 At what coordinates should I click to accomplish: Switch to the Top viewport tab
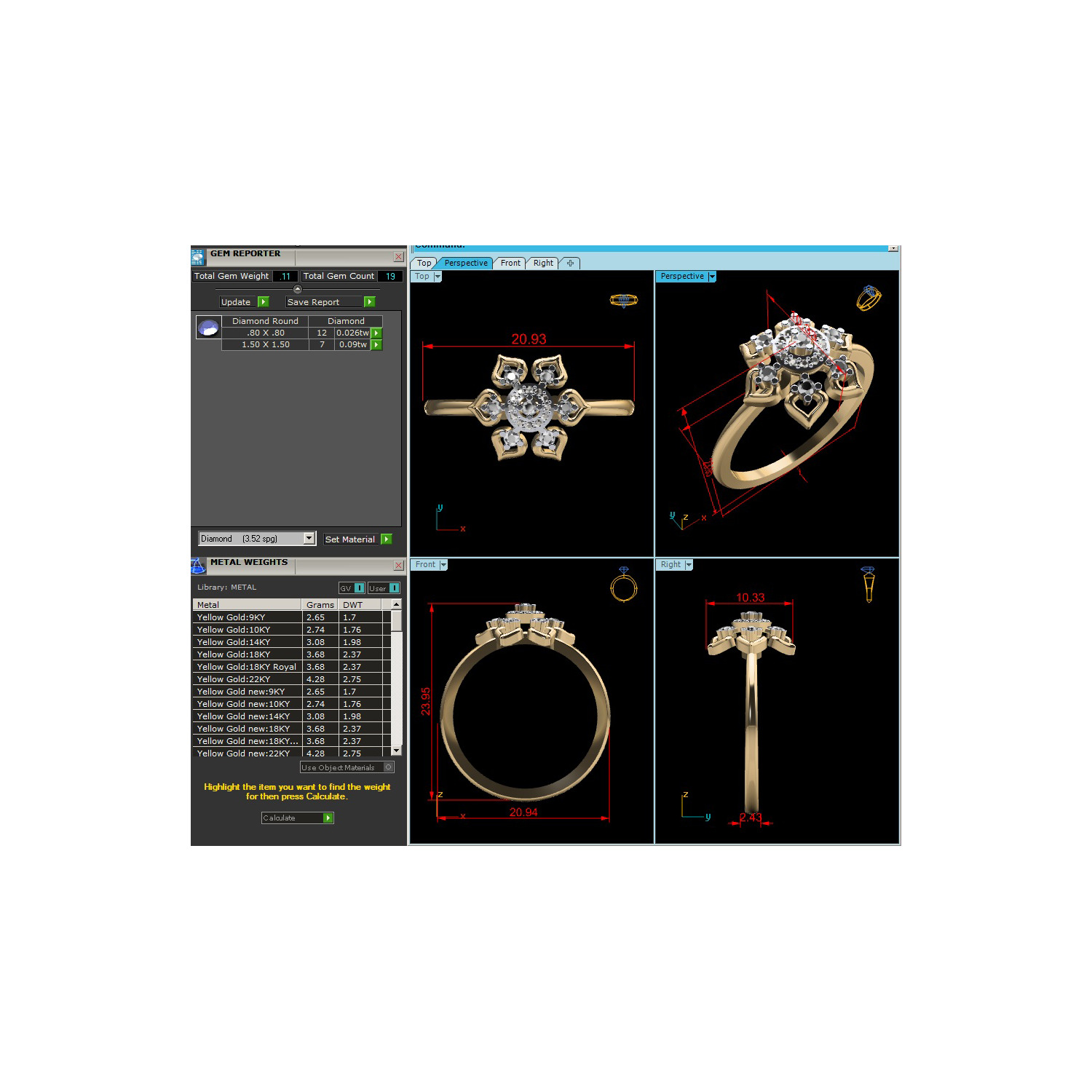pos(424,263)
